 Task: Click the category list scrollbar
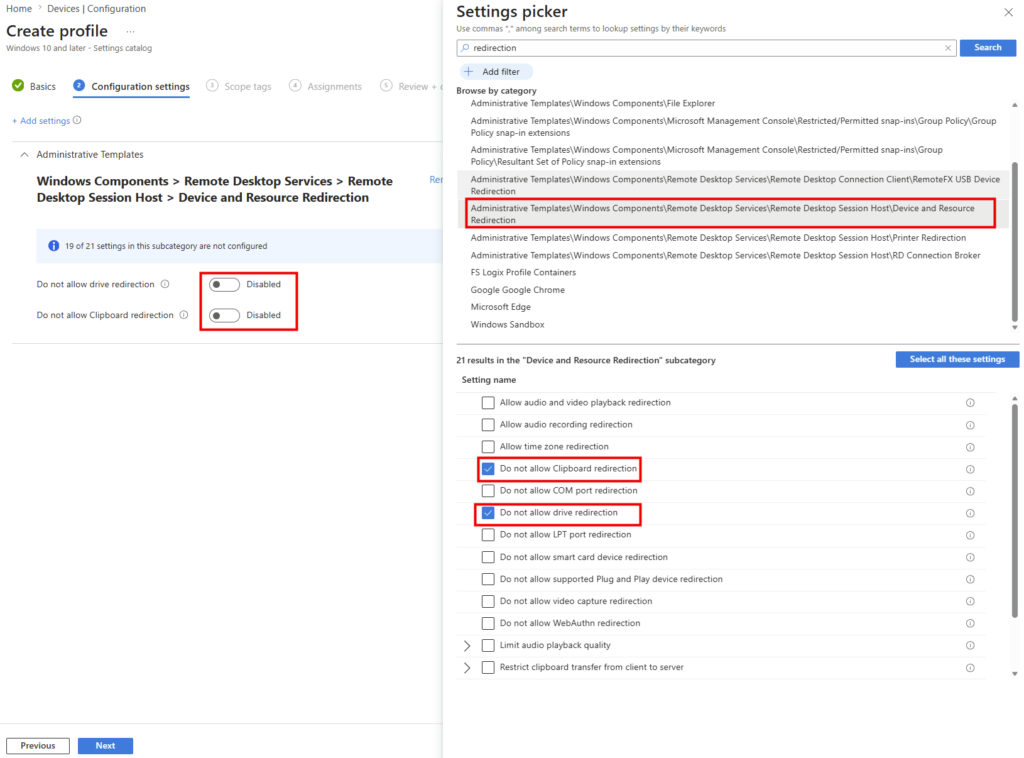[x=1014, y=242]
